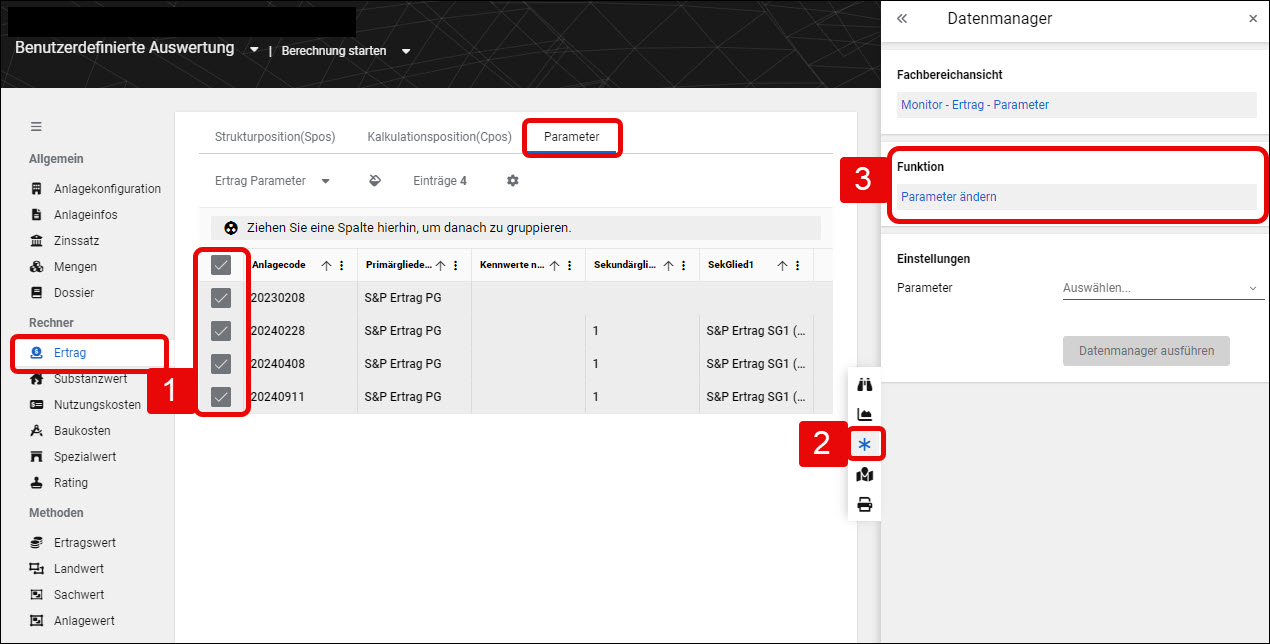Switch to the Kalkulationsposition(Cpos) tab
This screenshot has height=644, width=1270.
(440, 137)
